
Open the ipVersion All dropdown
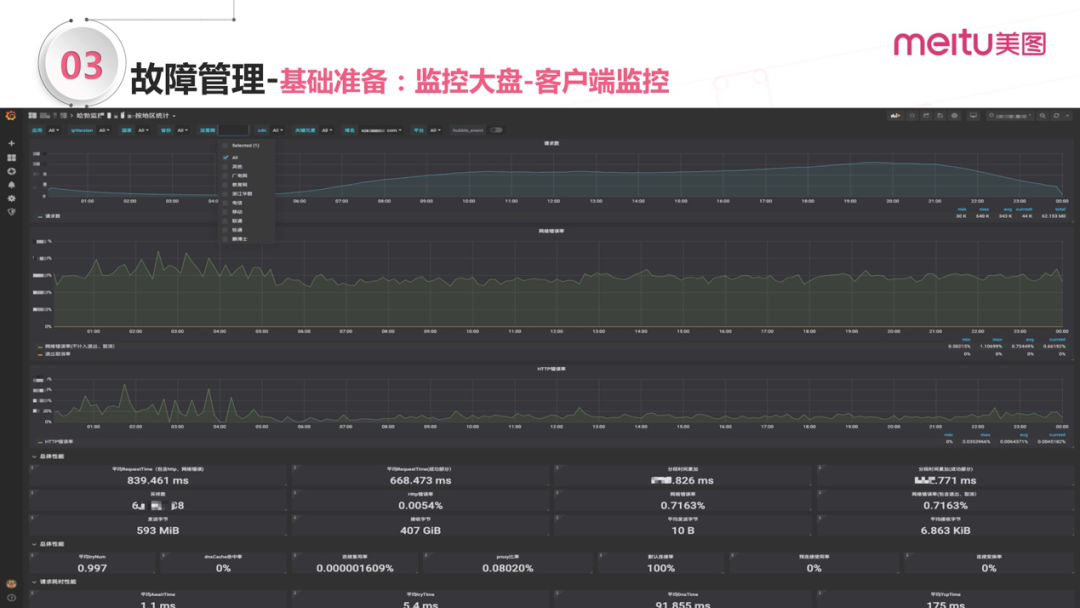(x=105, y=130)
